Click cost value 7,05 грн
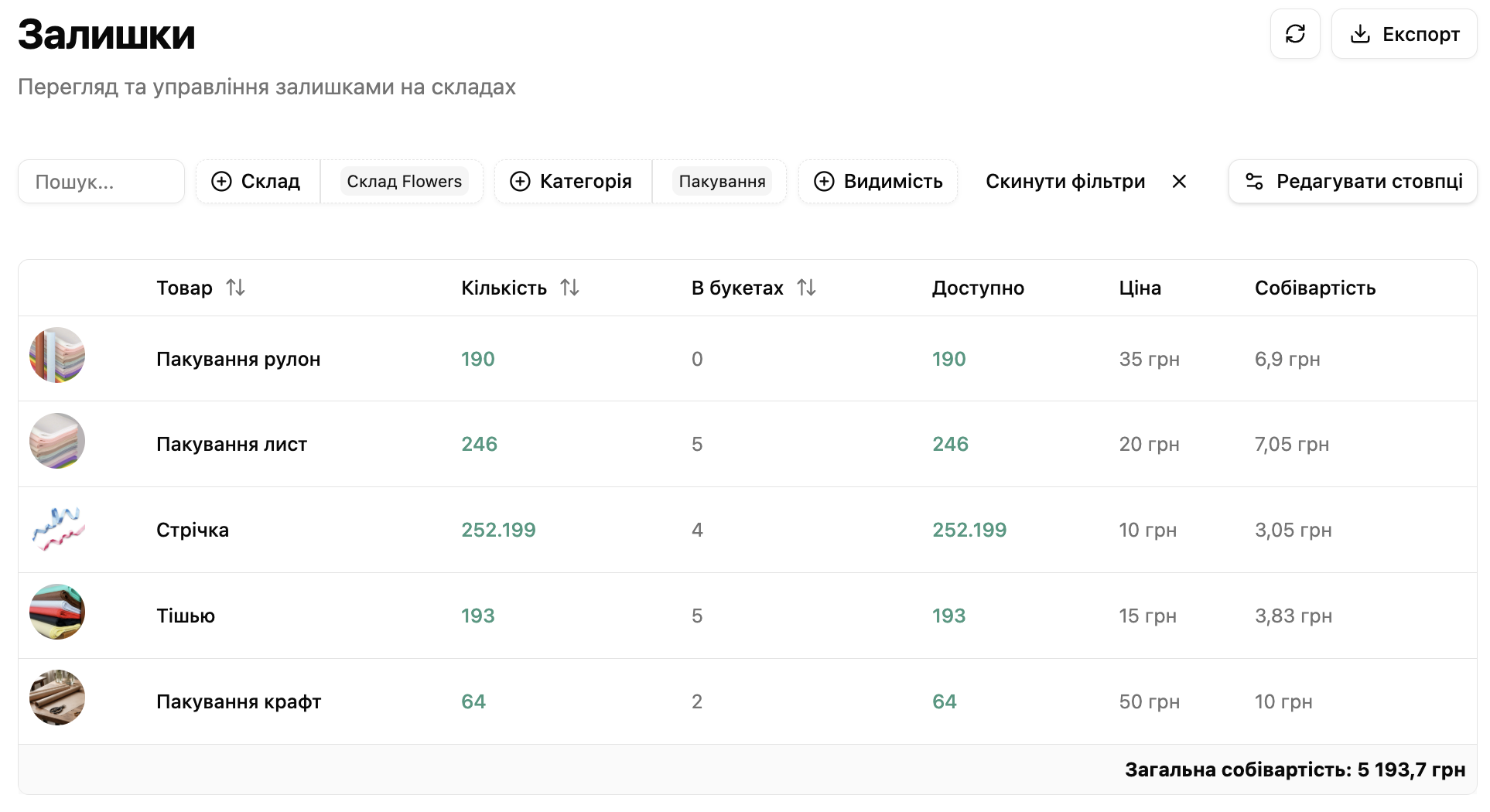1490x812 pixels. pyautogui.click(x=1292, y=445)
